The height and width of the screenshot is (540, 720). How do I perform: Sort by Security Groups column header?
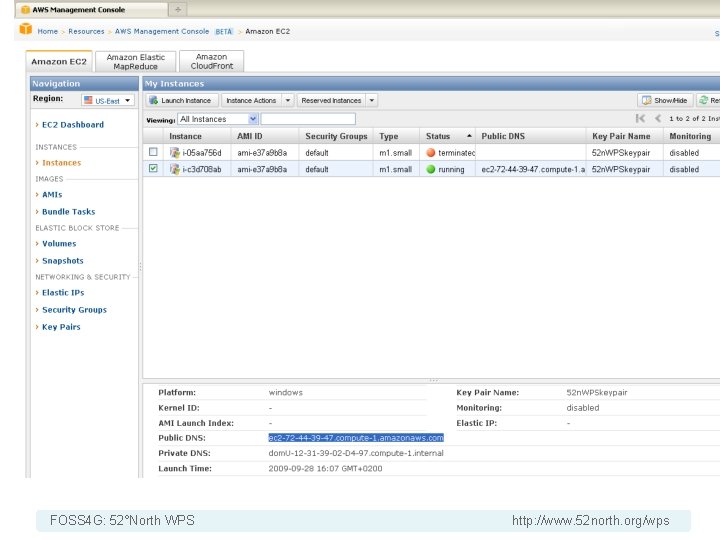336,136
